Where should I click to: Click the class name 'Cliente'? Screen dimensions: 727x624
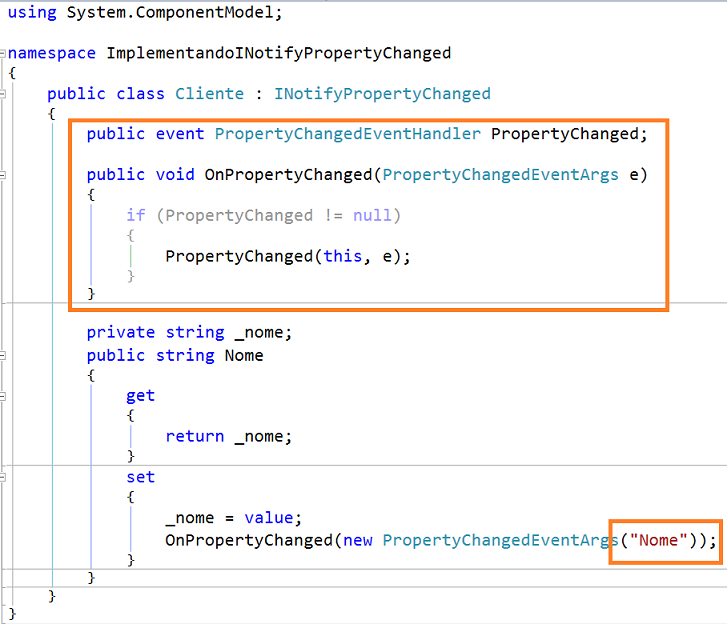[210, 94]
